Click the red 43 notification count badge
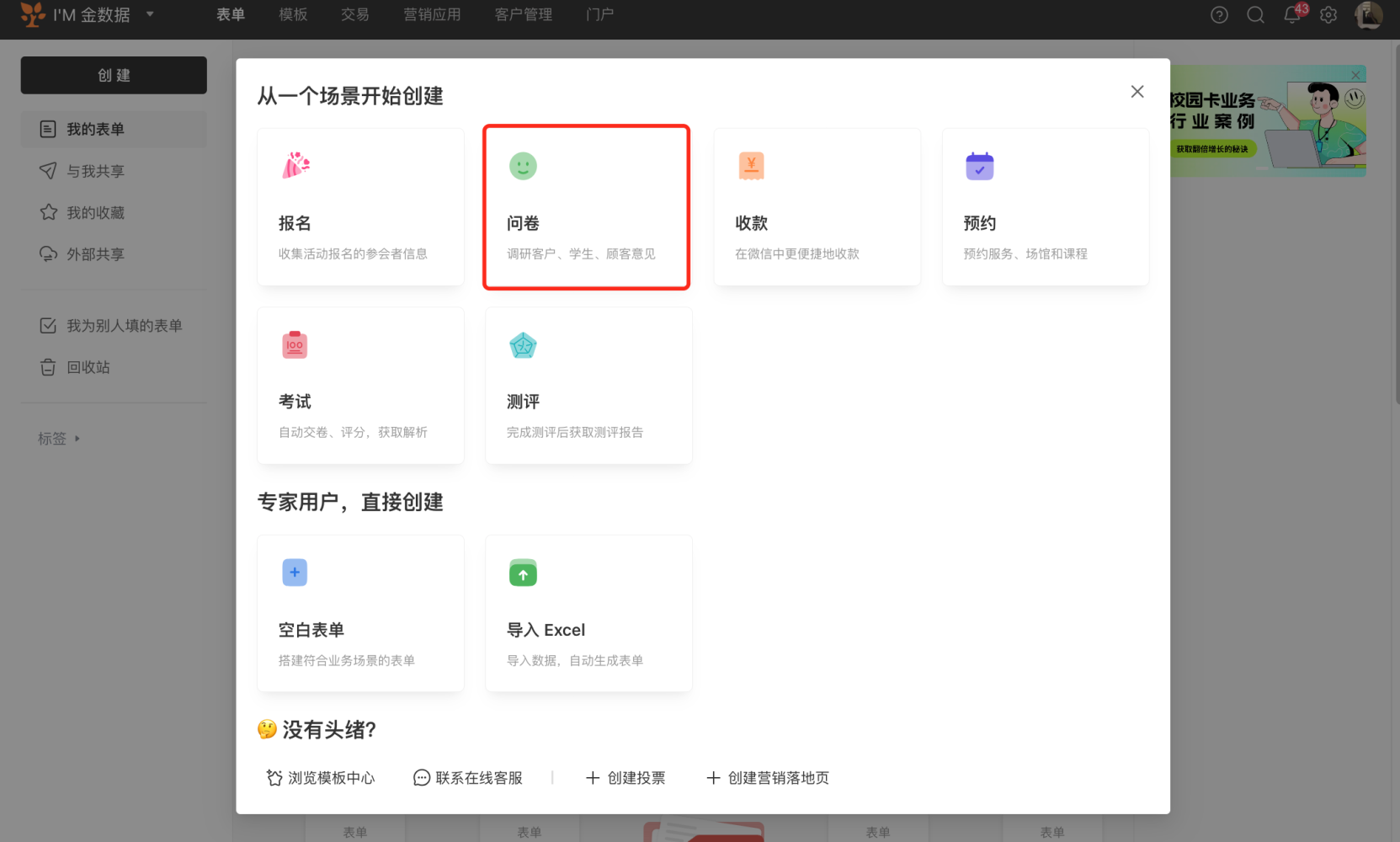 pyautogui.click(x=1302, y=8)
